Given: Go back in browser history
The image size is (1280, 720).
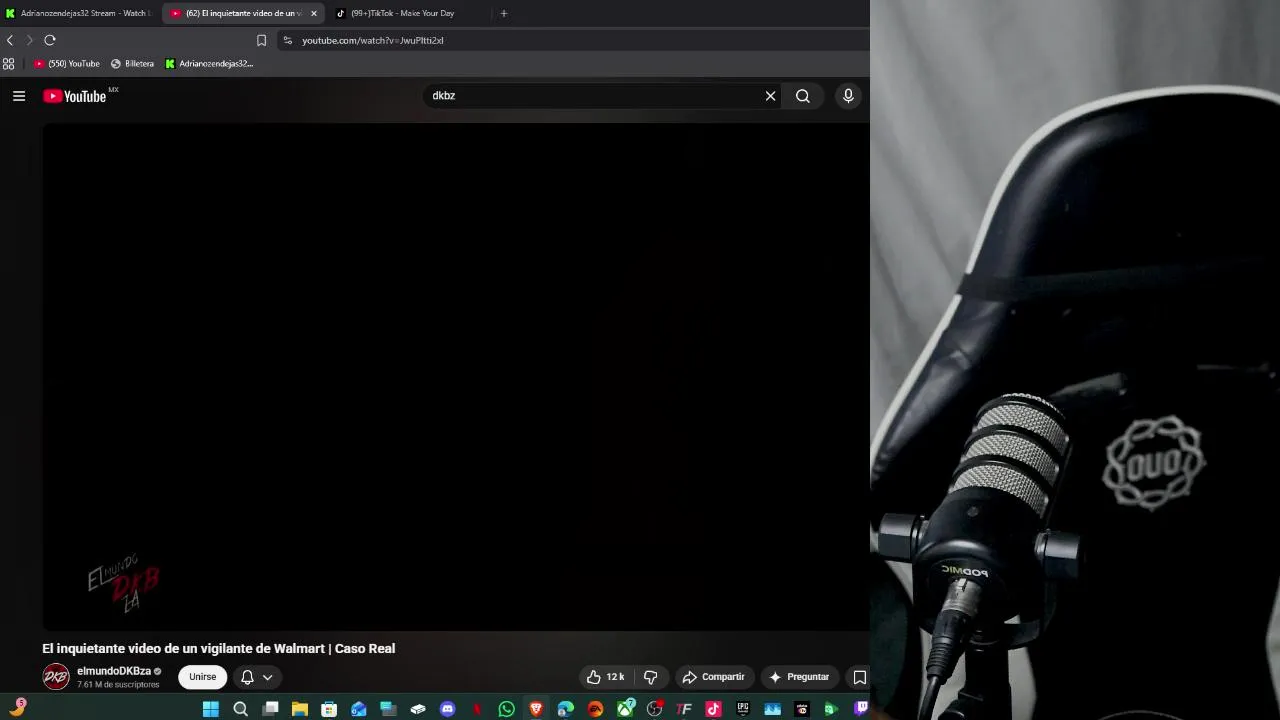Looking at the screenshot, I should [10, 40].
